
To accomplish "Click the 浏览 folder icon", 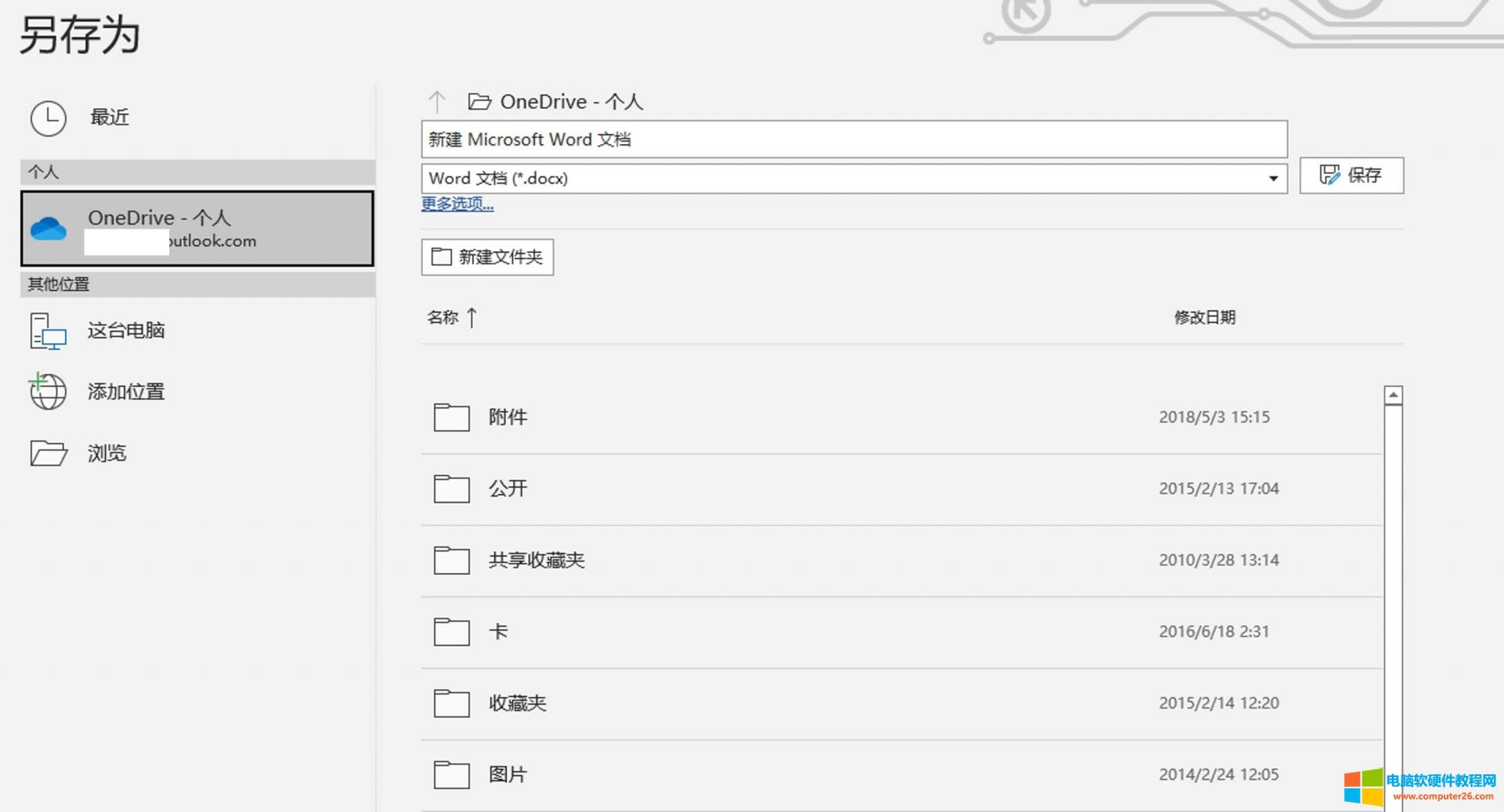I will point(47,453).
